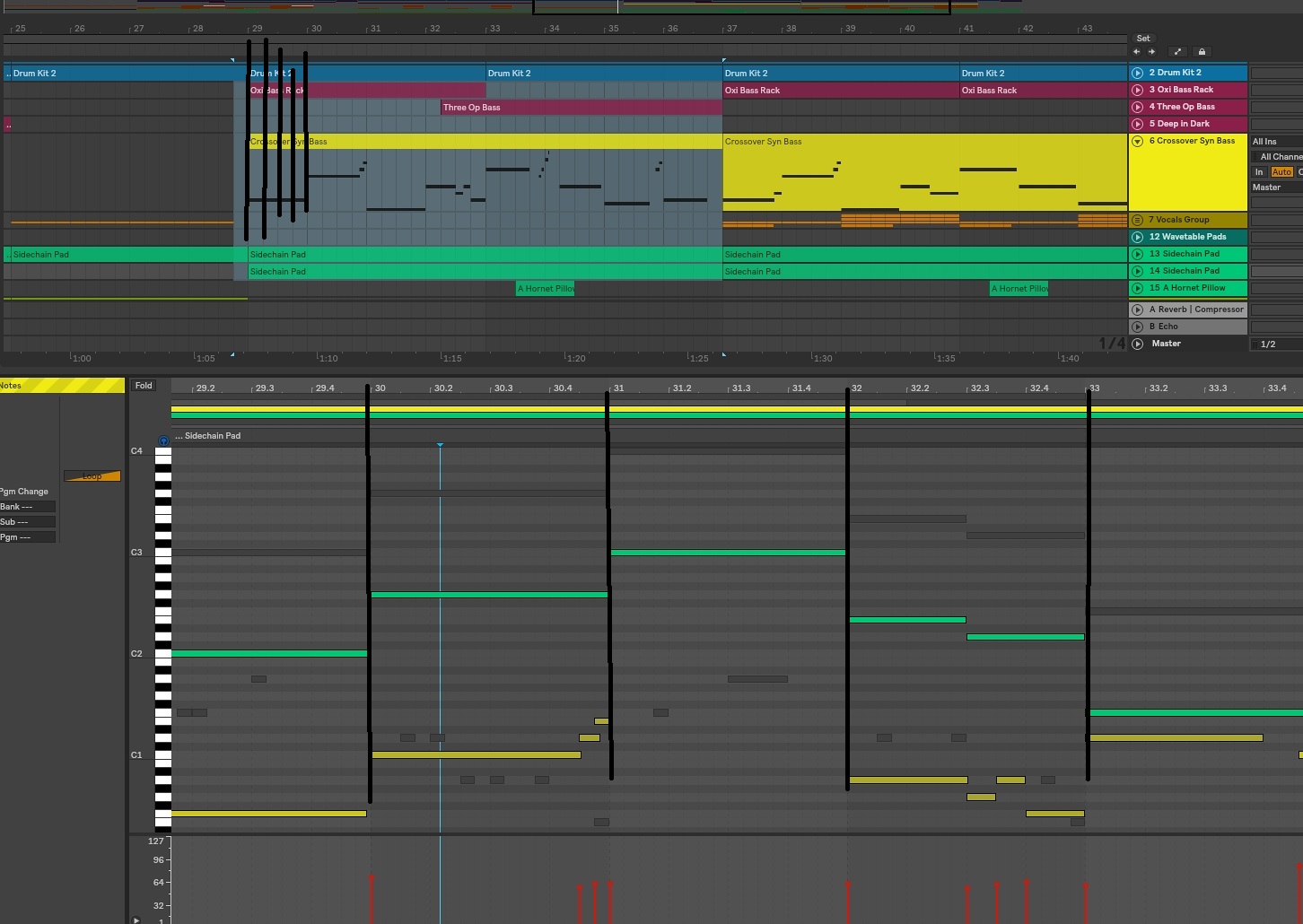Select the long yellow C1 note at bar 30
Image resolution: width=1303 pixels, height=924 pixels.
[476, 755]
